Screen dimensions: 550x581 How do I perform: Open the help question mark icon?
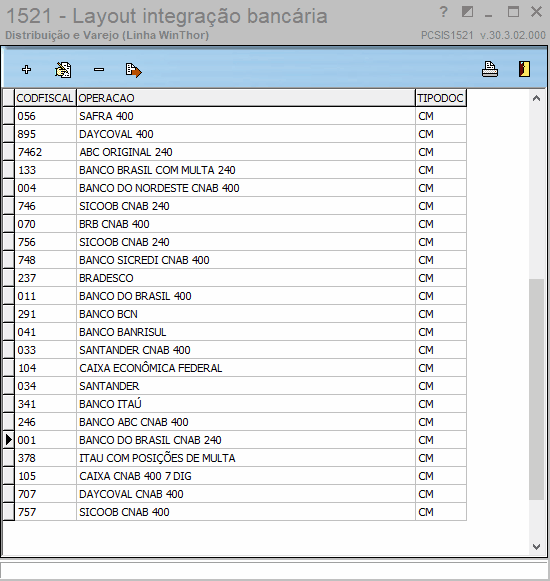point(443,13)
